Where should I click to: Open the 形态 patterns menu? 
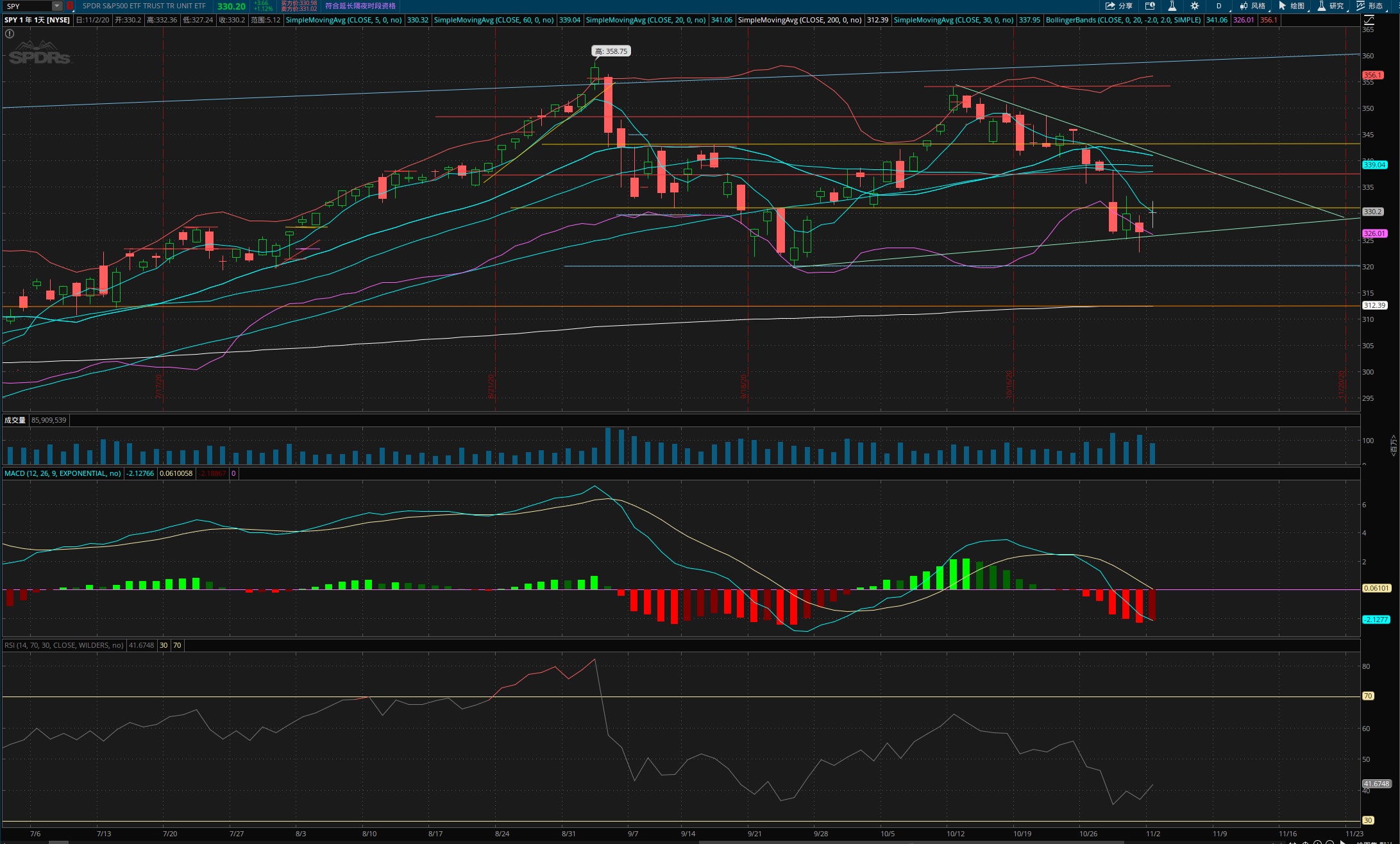pos(1370,6)
